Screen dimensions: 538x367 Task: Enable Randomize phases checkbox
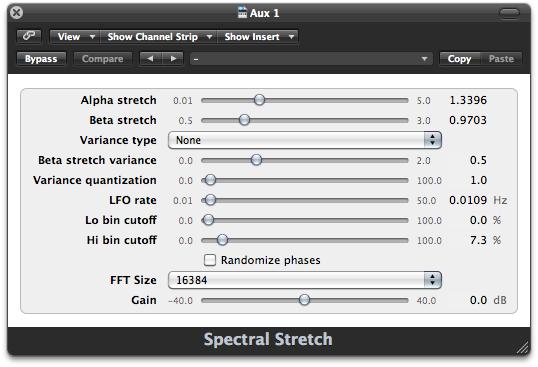(210, 260)
